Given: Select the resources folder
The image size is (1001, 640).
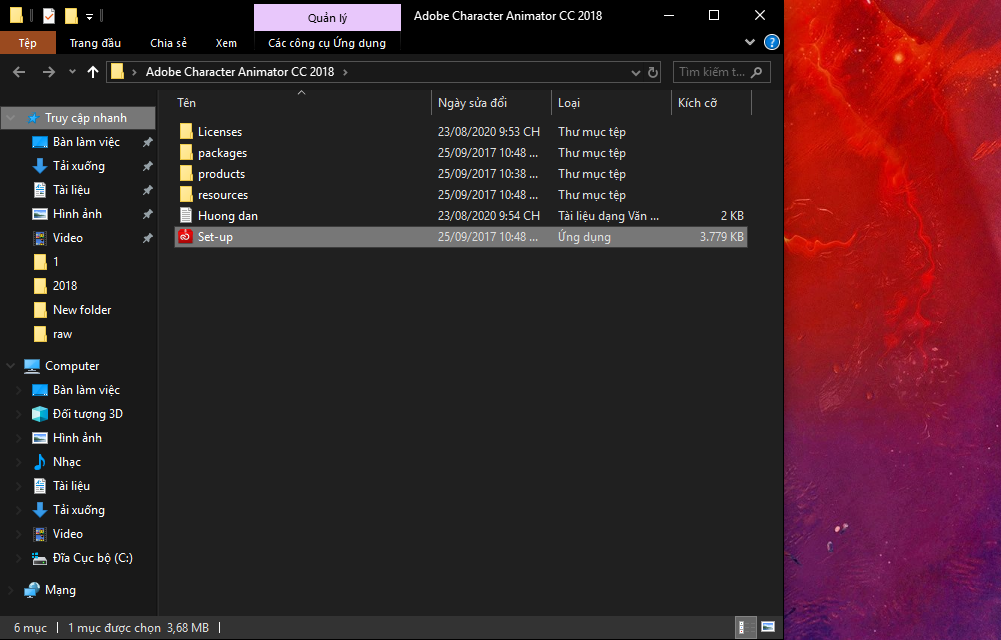Looking at the screenshot, I should 461,195.
